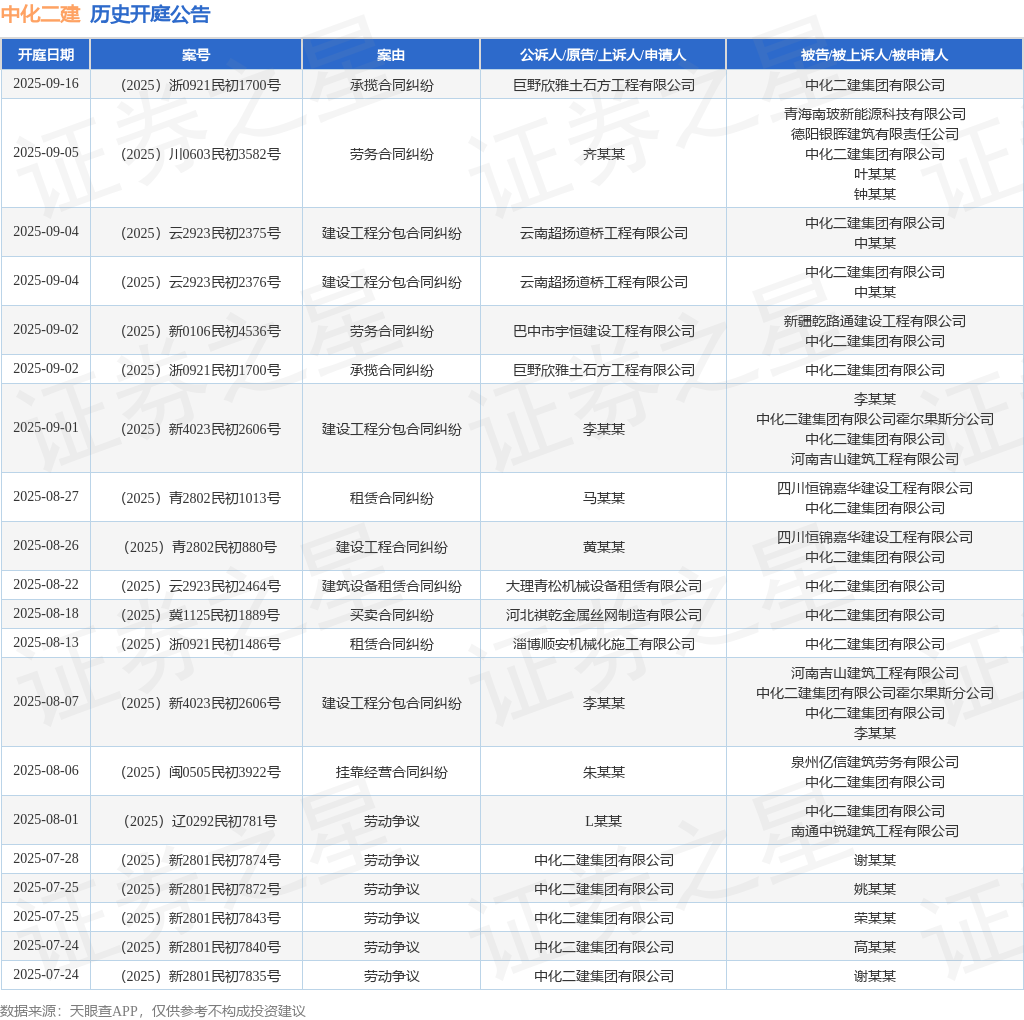Click the 开庭日期 column header
This screenshot has height=1020, width=1024.
[46, 55]
